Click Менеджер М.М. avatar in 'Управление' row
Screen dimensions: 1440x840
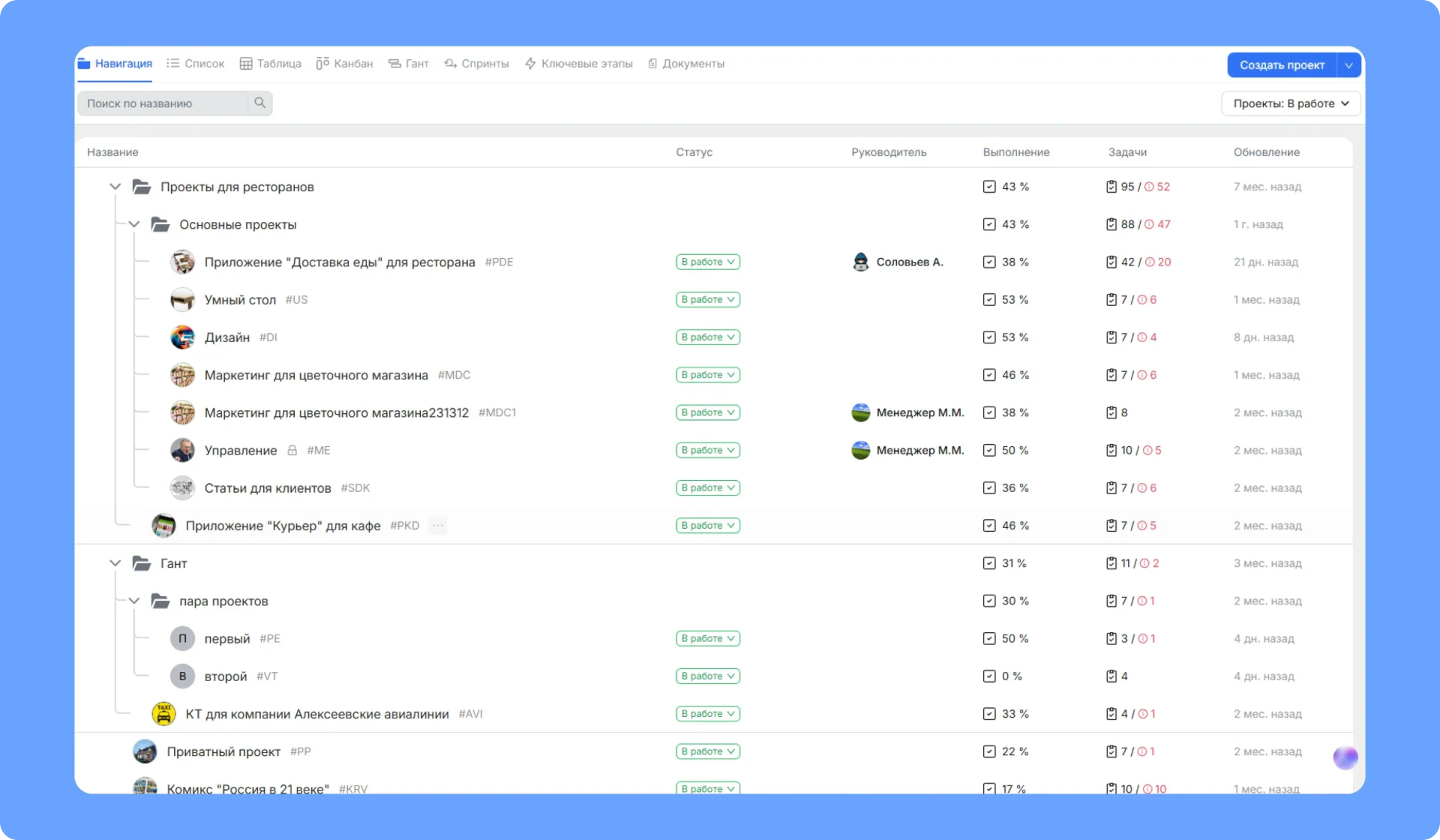coord(861,450)
